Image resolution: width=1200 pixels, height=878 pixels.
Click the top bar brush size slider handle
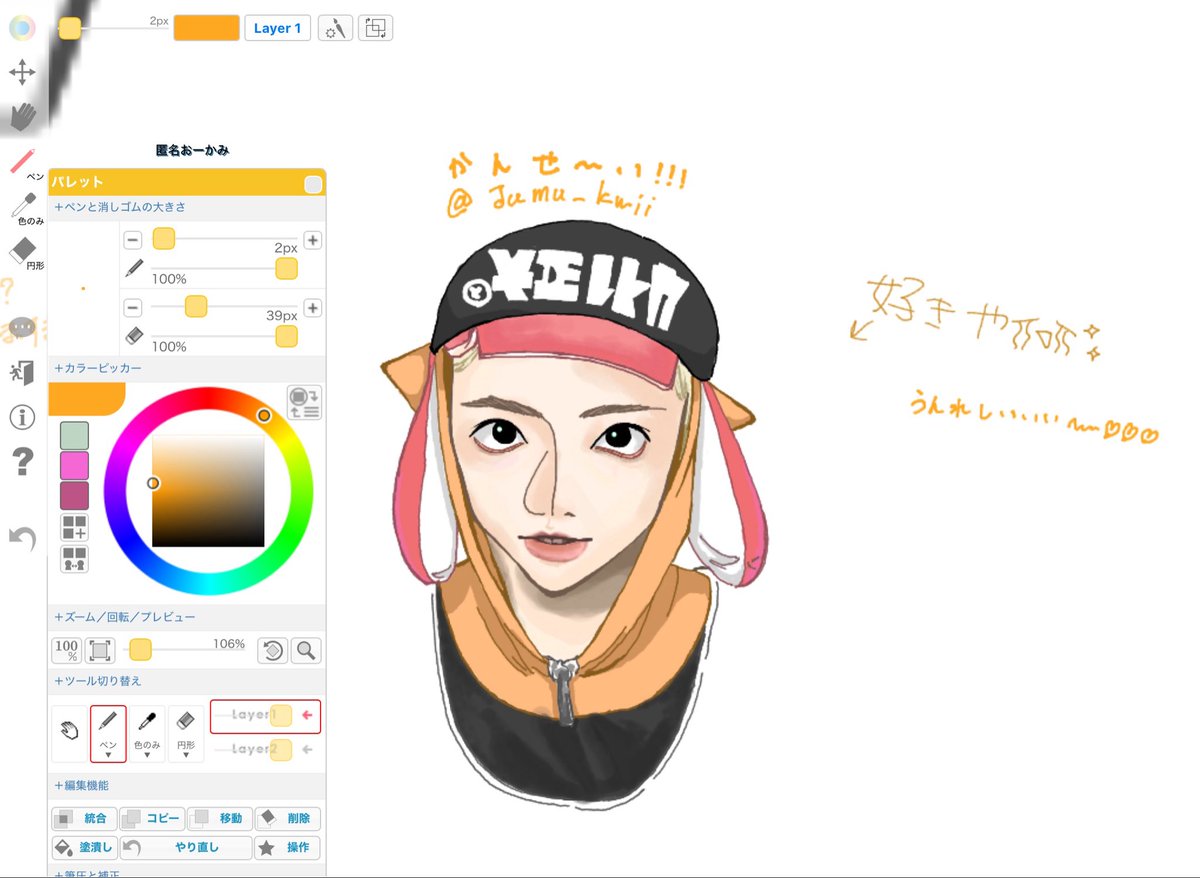point(69,28)
